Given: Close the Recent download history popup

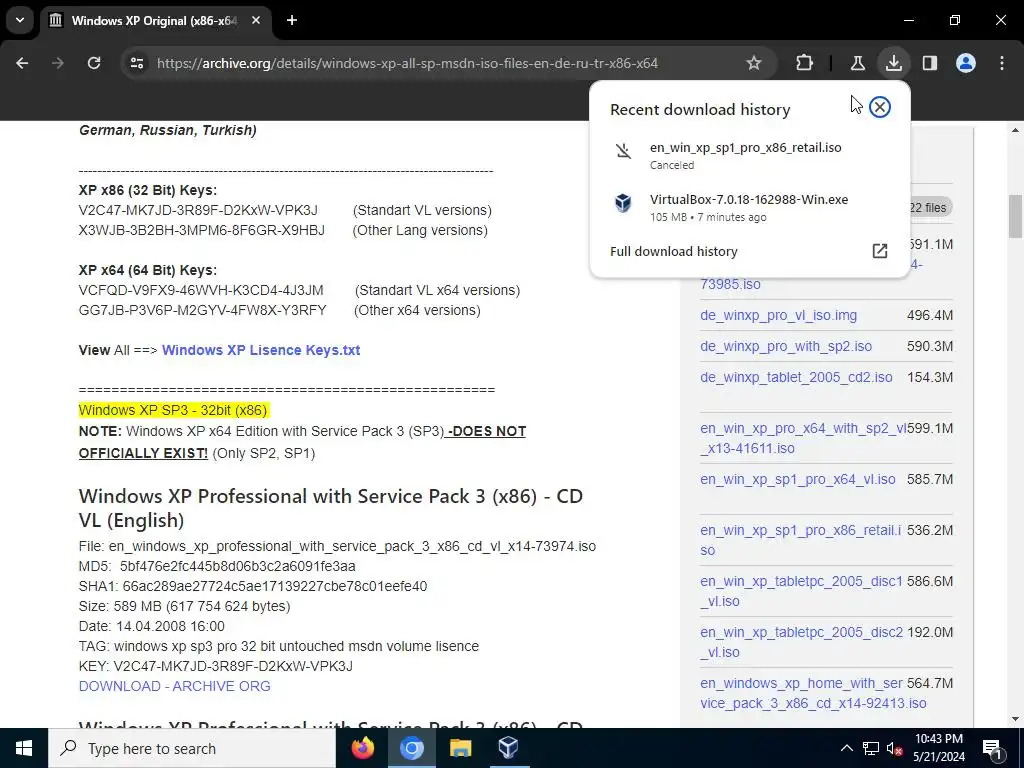Looking at the screenshot, I should tap(880, 107).
